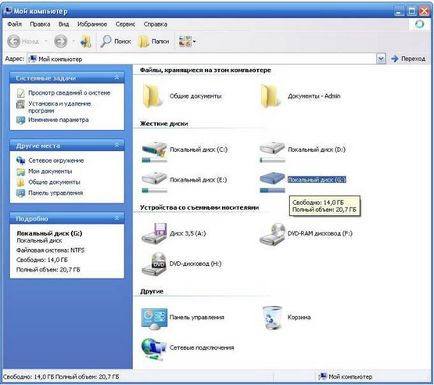Click the Go (Переход) button
Image resolution: width=434 pixels, height=385 pixels.
click(408, 59)
